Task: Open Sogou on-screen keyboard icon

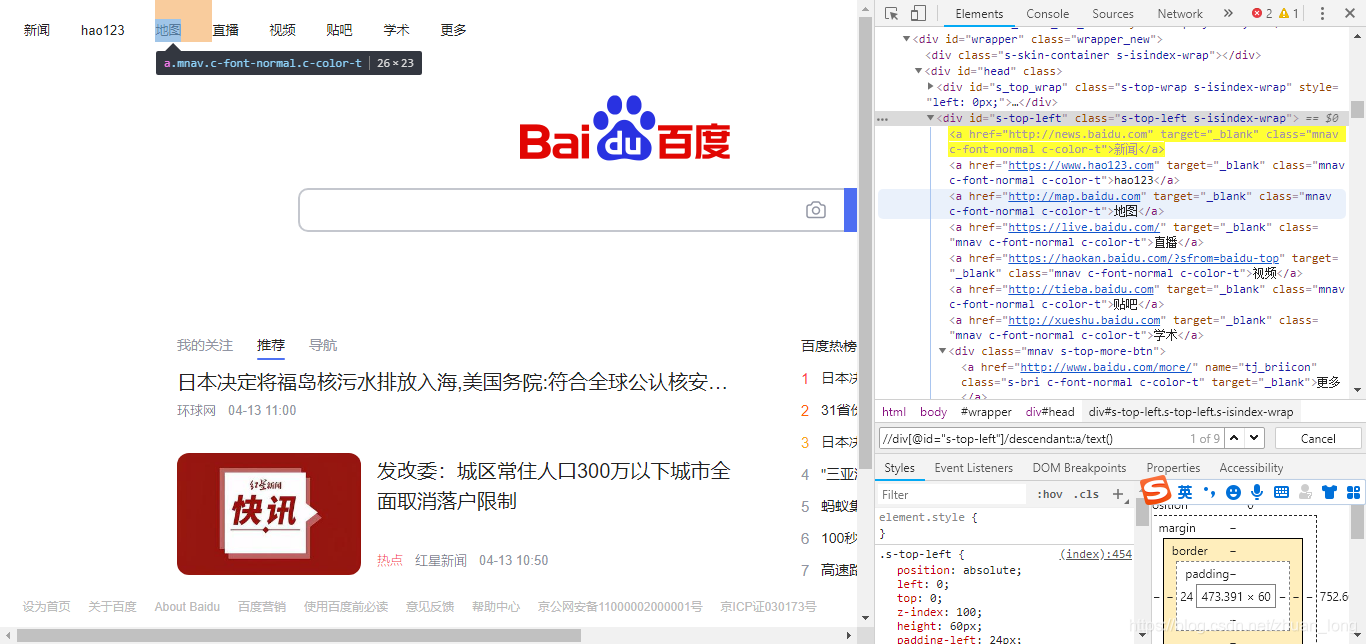Action: [1282, 491]
